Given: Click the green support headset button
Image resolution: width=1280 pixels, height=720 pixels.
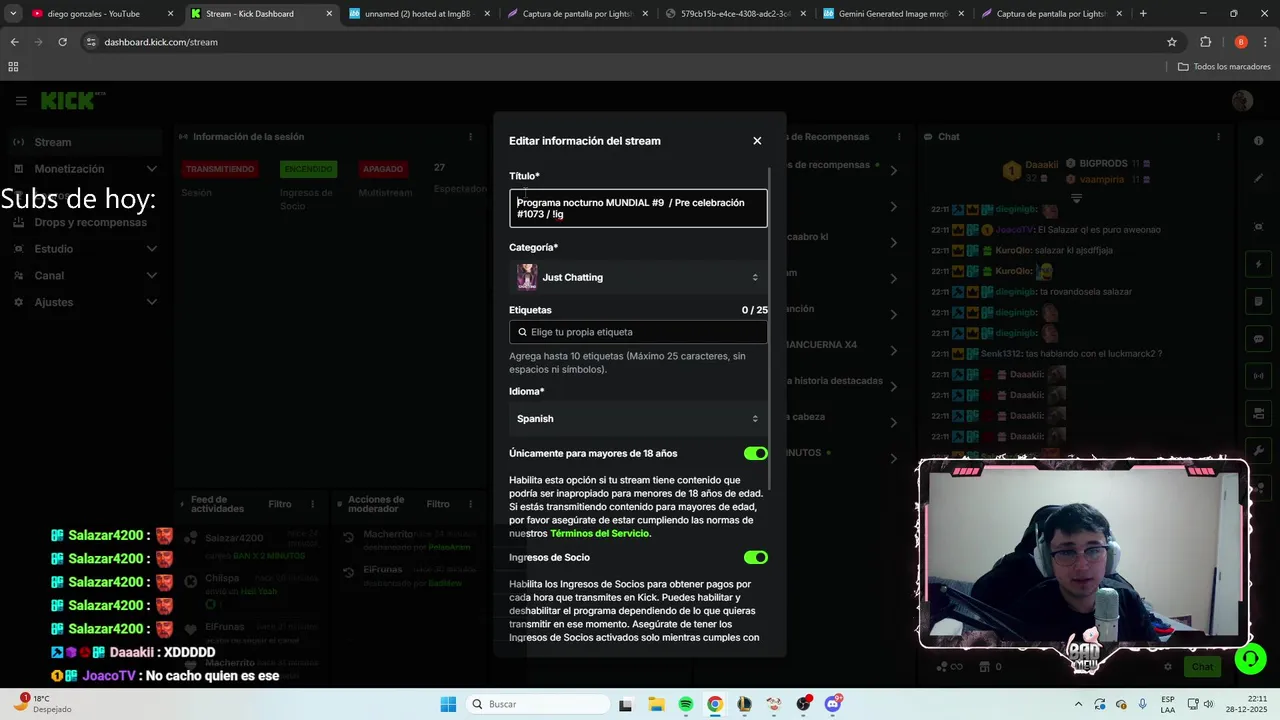Looking at the screenshot, I should [1249, 658].
